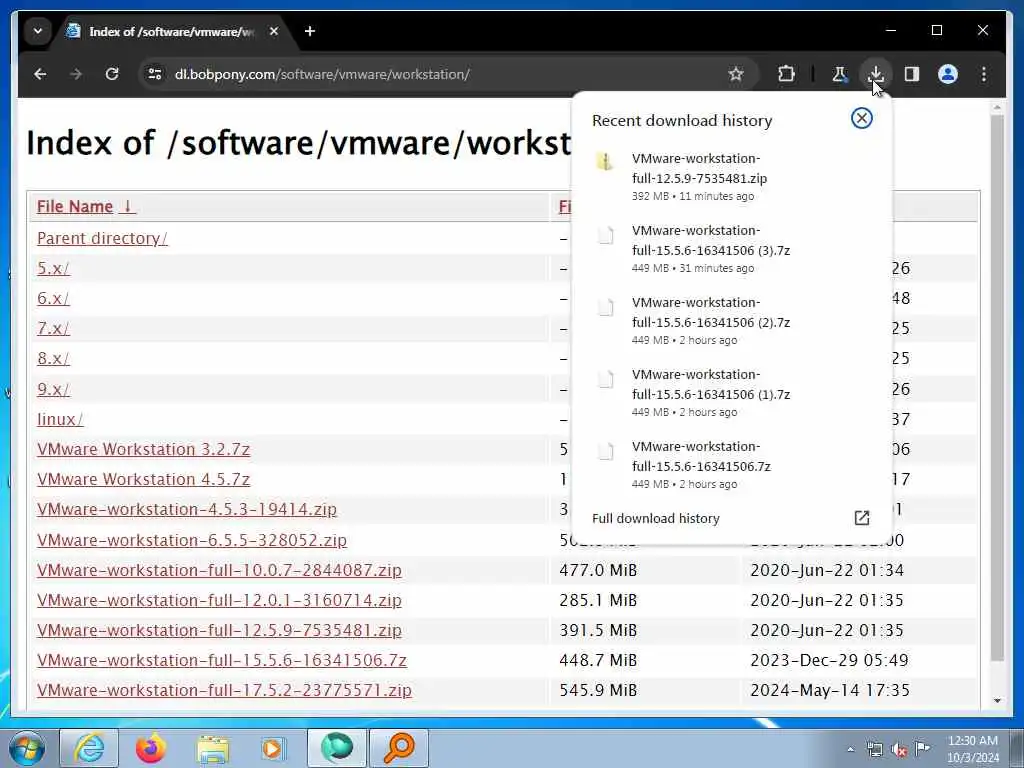Screen dimensions: 1024x768
Task: Download VMware-workstation-4.5.3-19414.zip
Action: (x=187, y=509)
